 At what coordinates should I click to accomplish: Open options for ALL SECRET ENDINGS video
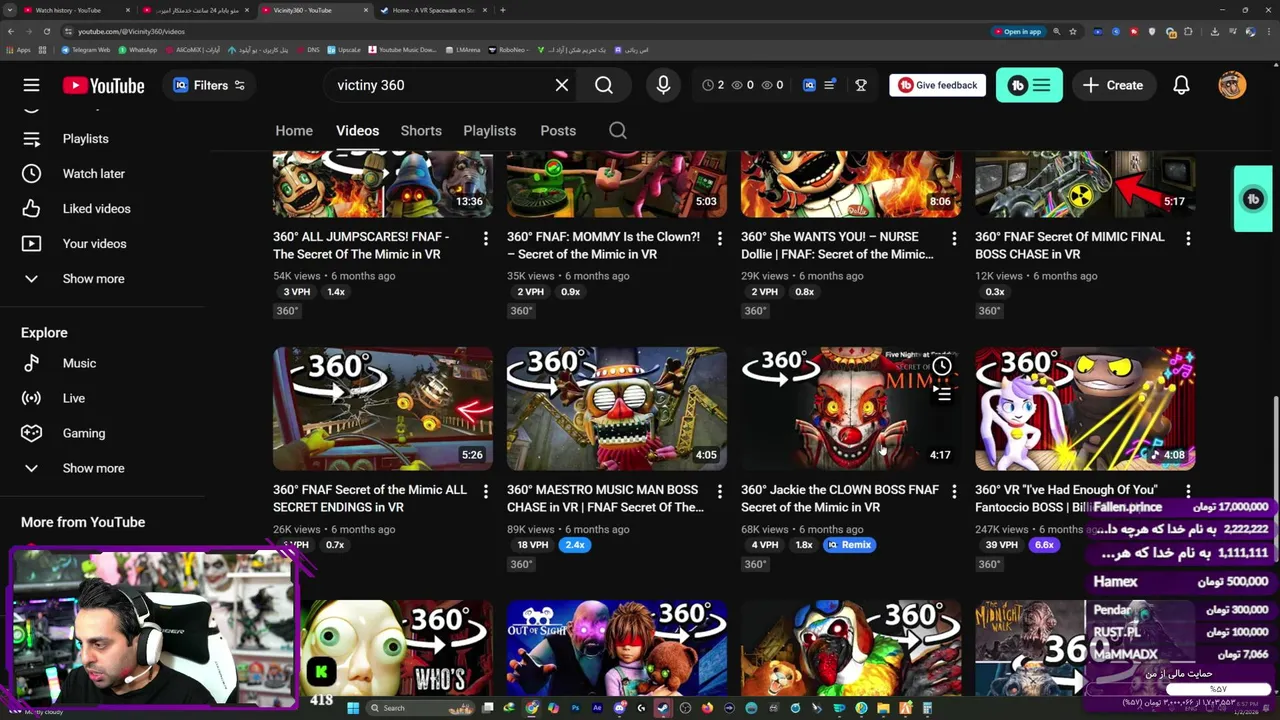coord(485,491)
